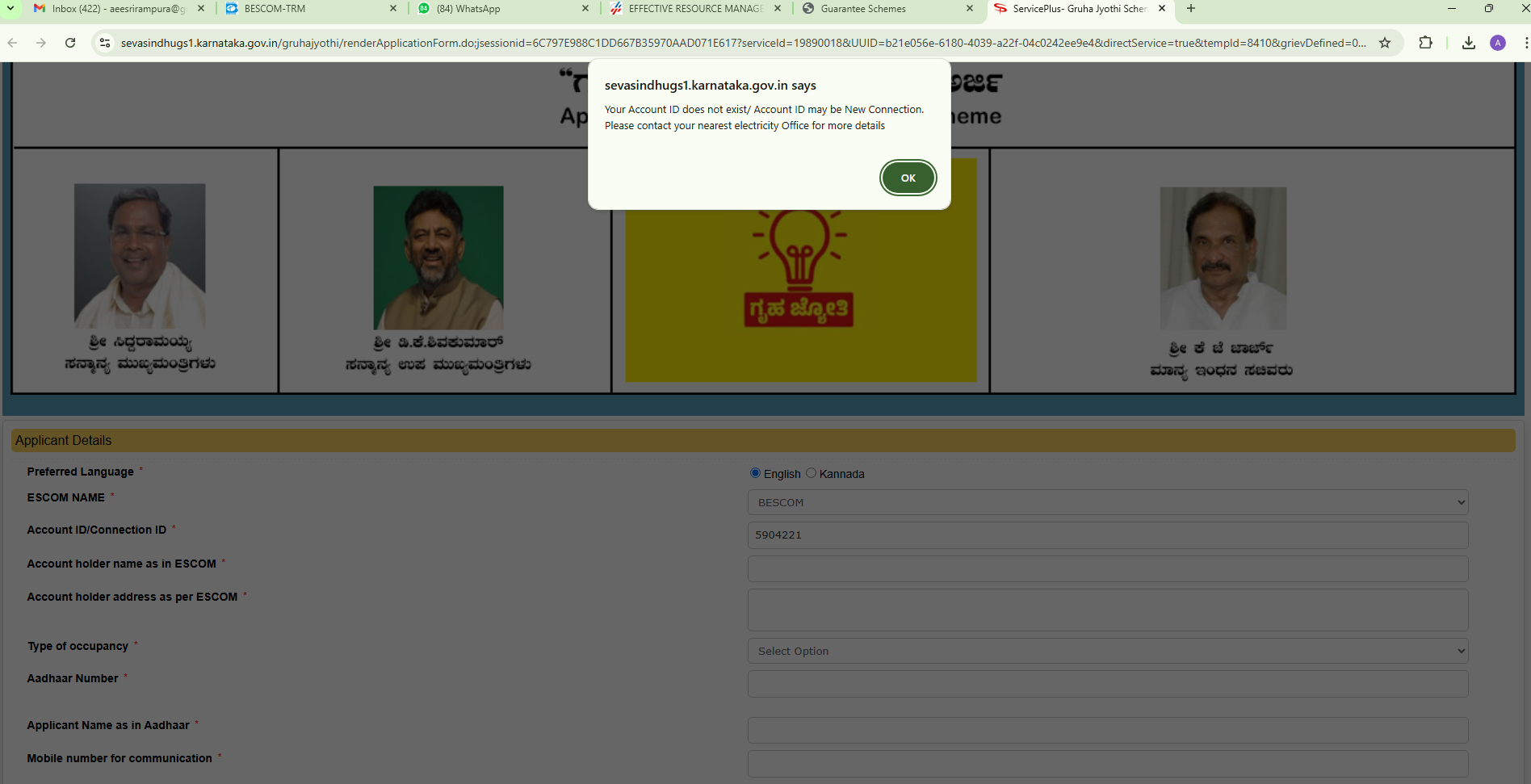Close the ServicePlus Gruha Jyothi tab

pyautogui.click(x=1162, y=9)
